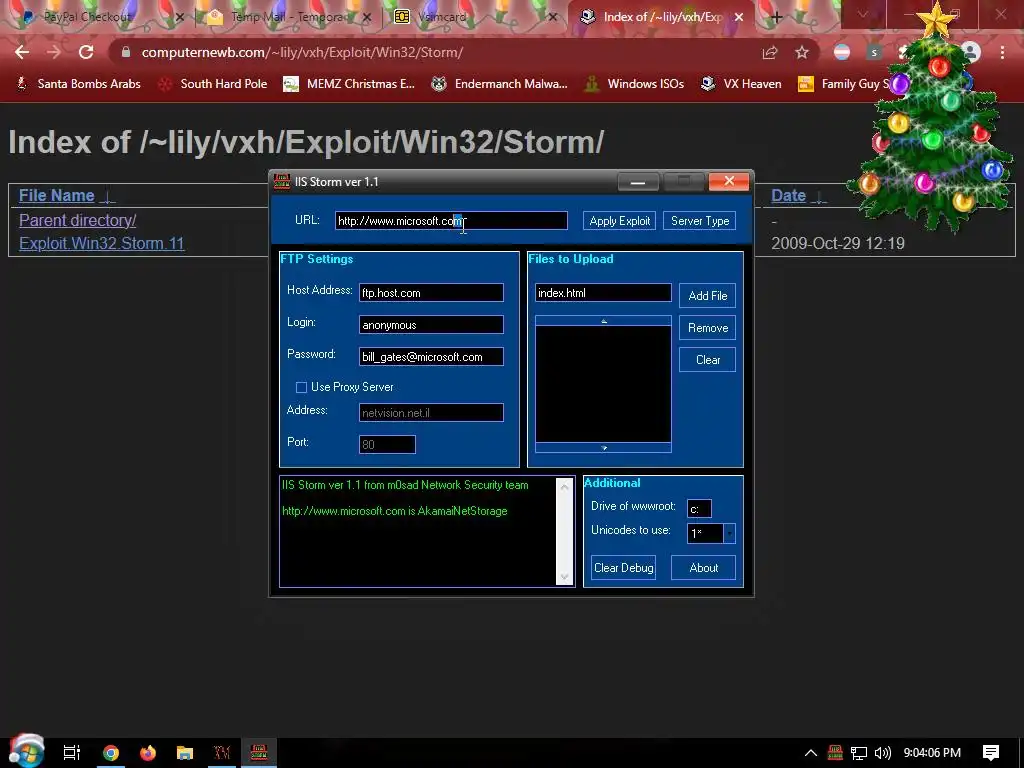Viewport: 1024px width, 768px height.
Task: Open Exploit.Win32.Storm.11 file link
Action: [x=101, y=243]
